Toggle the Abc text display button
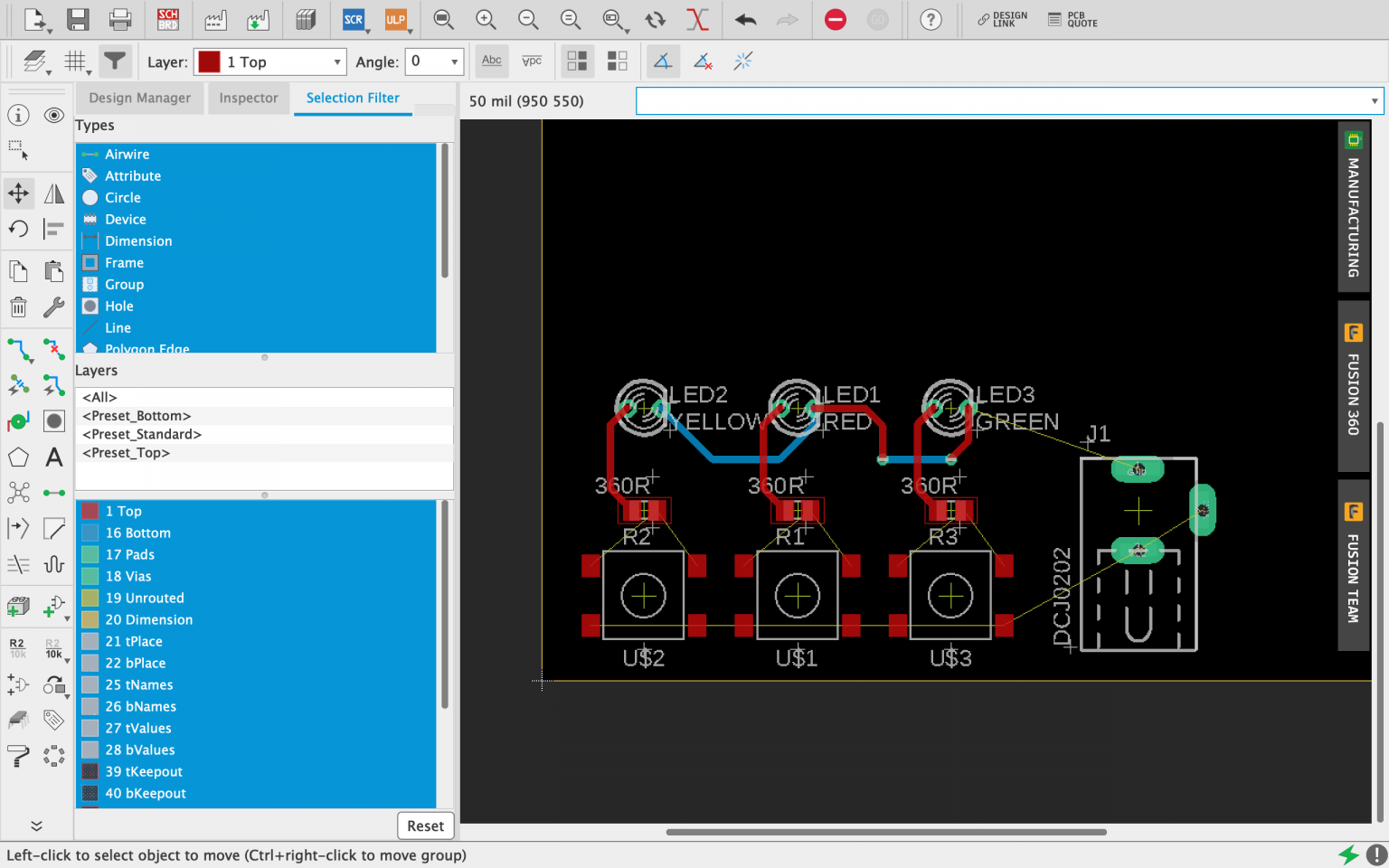 pos(491,61)
